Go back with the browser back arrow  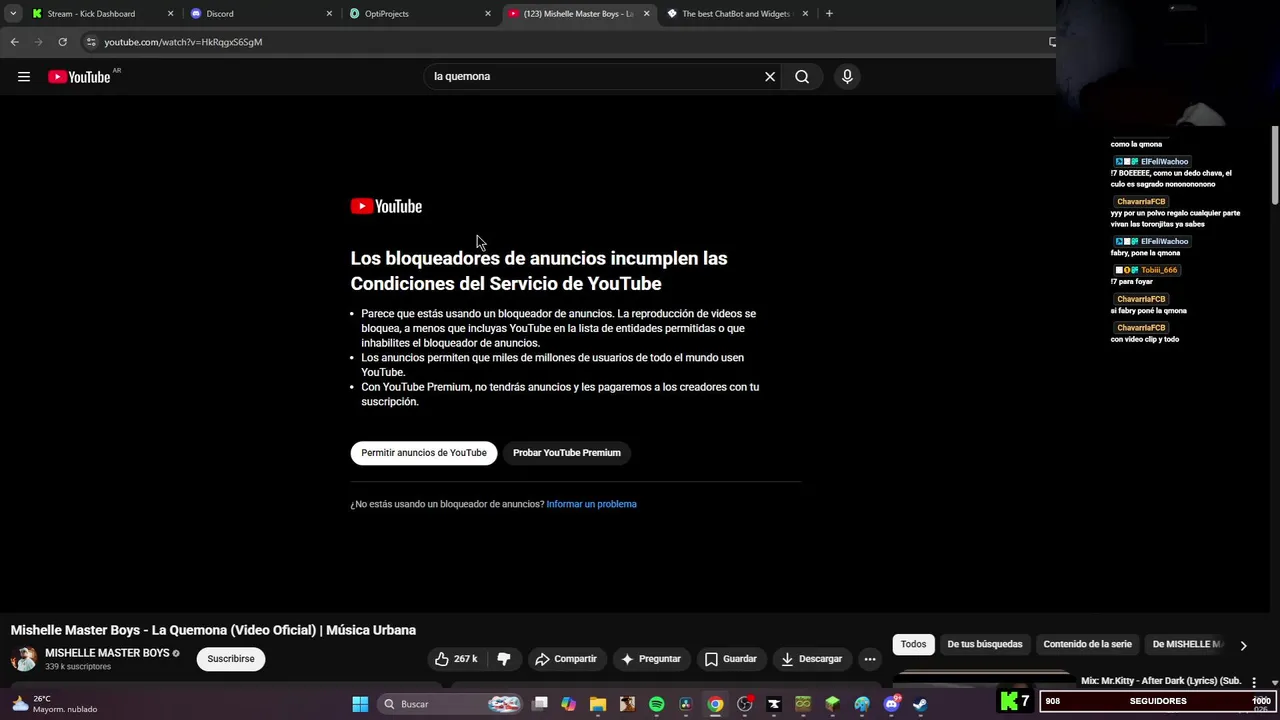point(14,42)
